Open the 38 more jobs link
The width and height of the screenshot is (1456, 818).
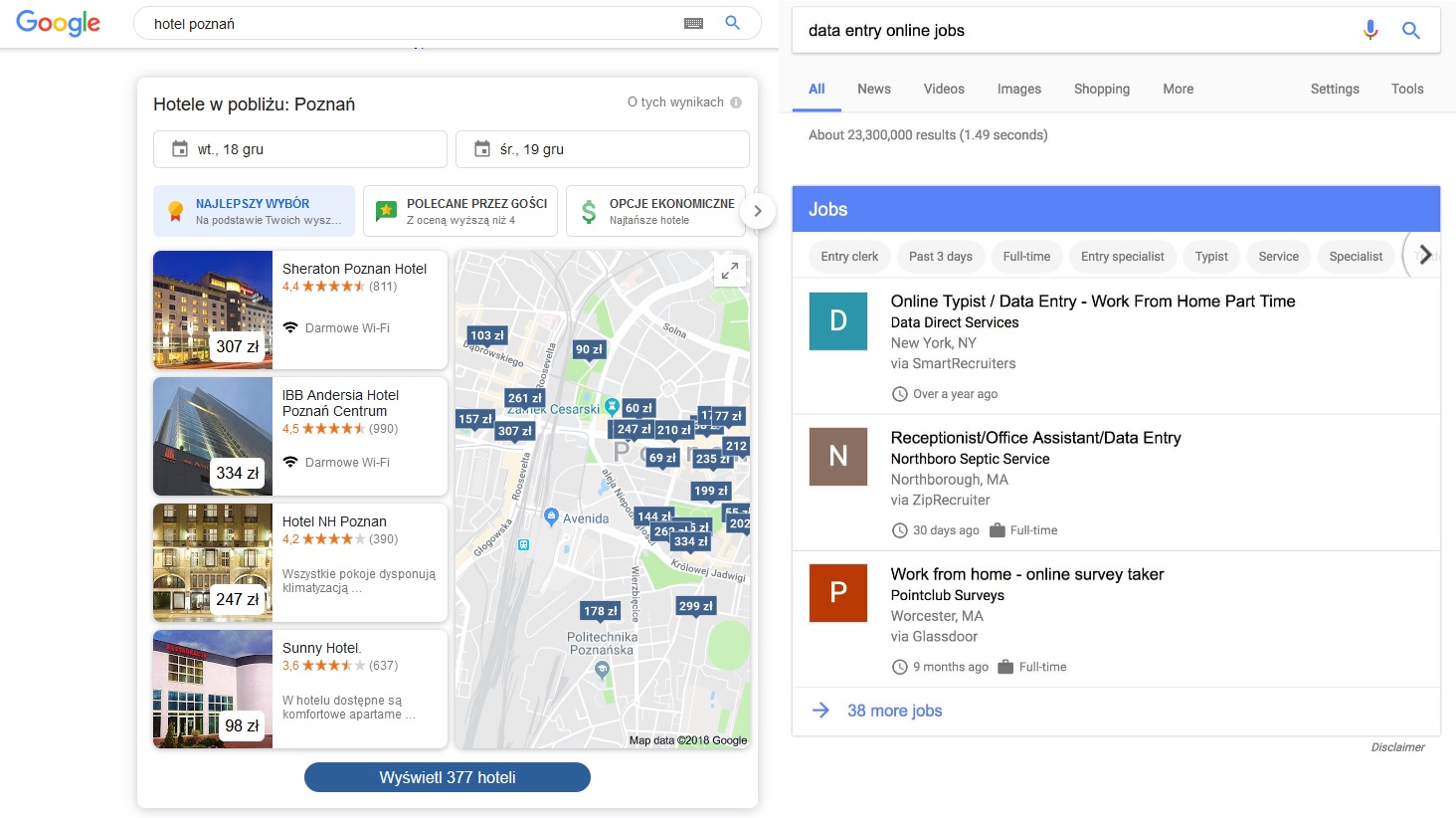[893, 710]
